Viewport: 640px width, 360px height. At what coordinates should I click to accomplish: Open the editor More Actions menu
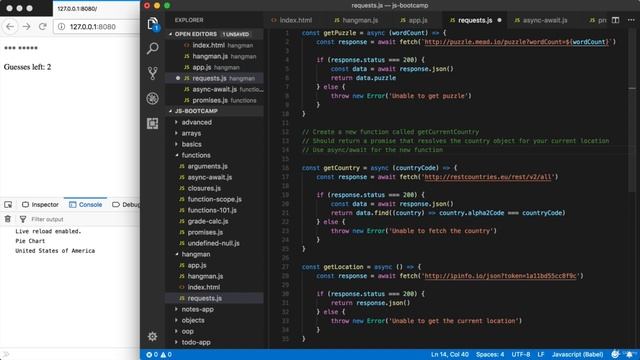click(x=631, y=20)
